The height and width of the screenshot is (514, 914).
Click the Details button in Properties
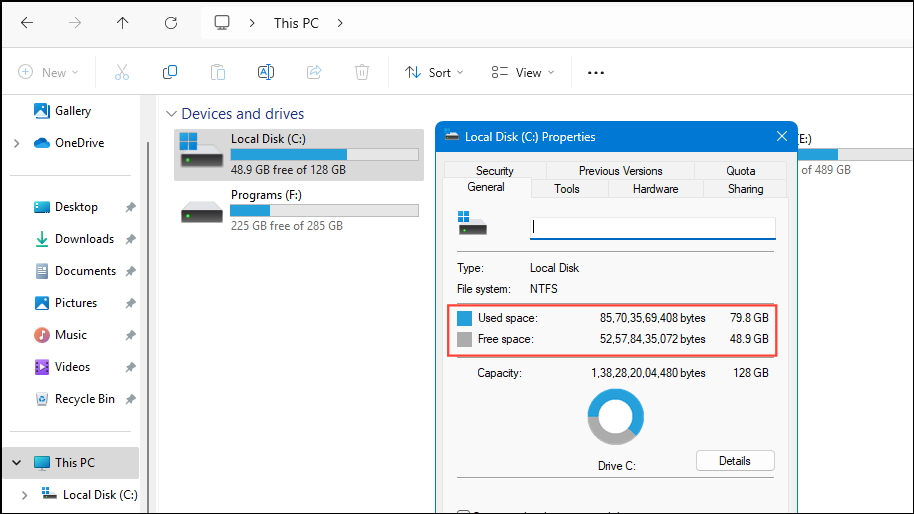(x=735, y=461)
